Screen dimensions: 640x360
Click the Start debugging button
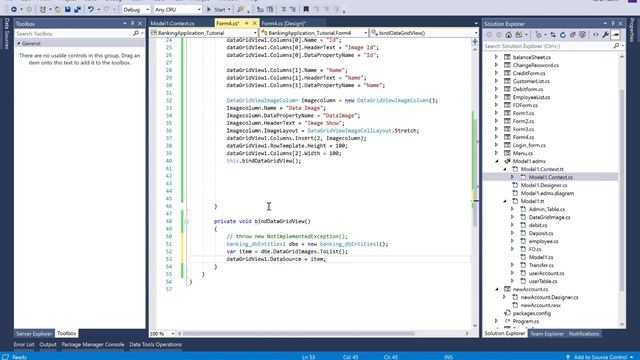[x=216, y=9]
